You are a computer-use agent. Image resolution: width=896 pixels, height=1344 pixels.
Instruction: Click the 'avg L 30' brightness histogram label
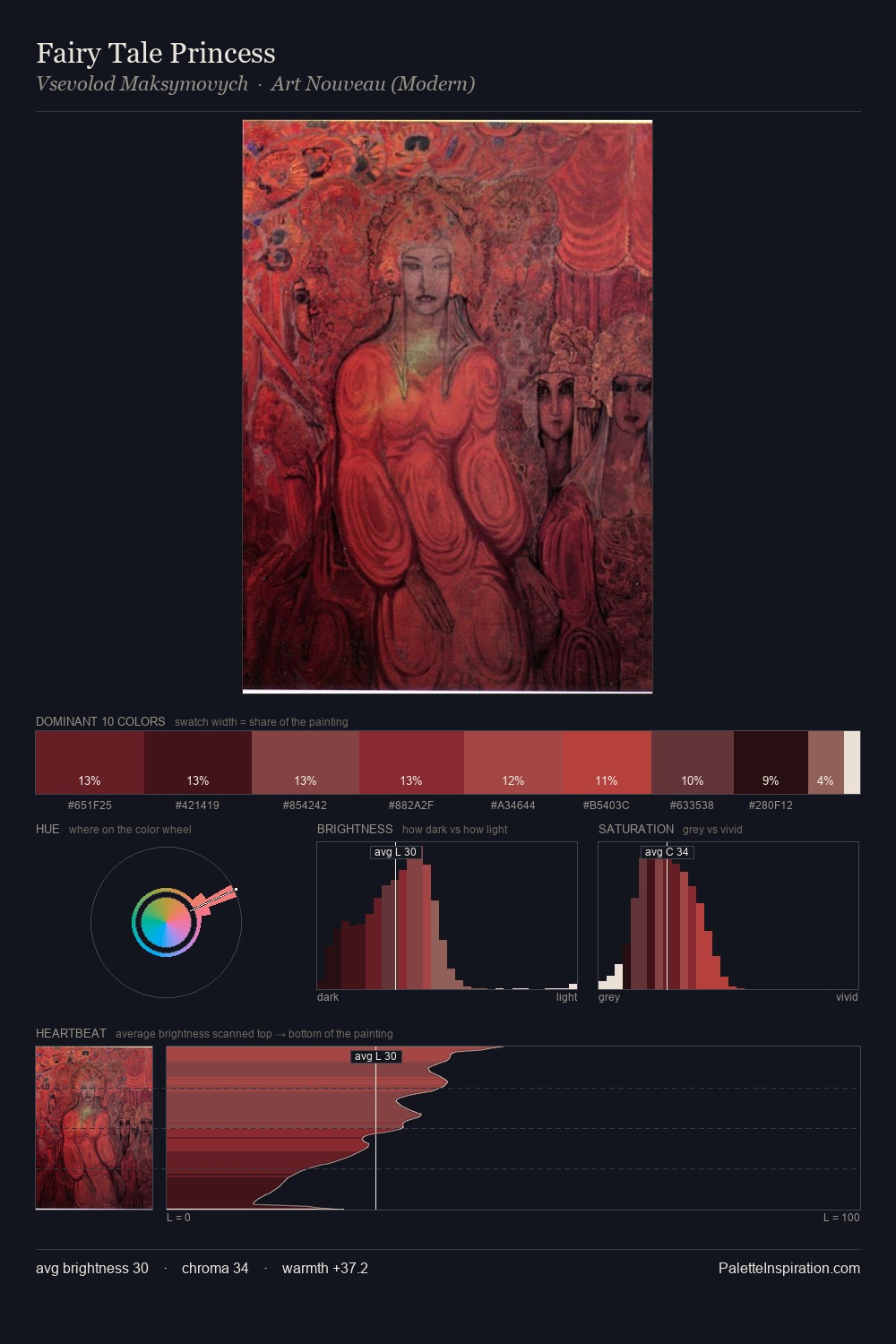coord(395,852)
